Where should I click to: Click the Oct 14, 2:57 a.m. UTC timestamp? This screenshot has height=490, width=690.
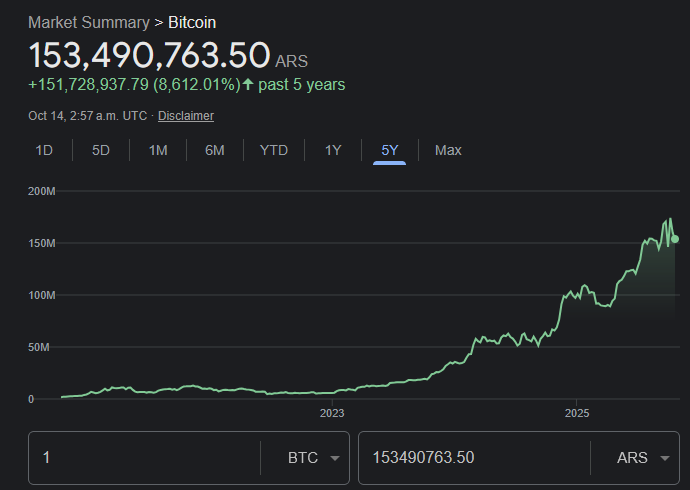pos(88,116)
